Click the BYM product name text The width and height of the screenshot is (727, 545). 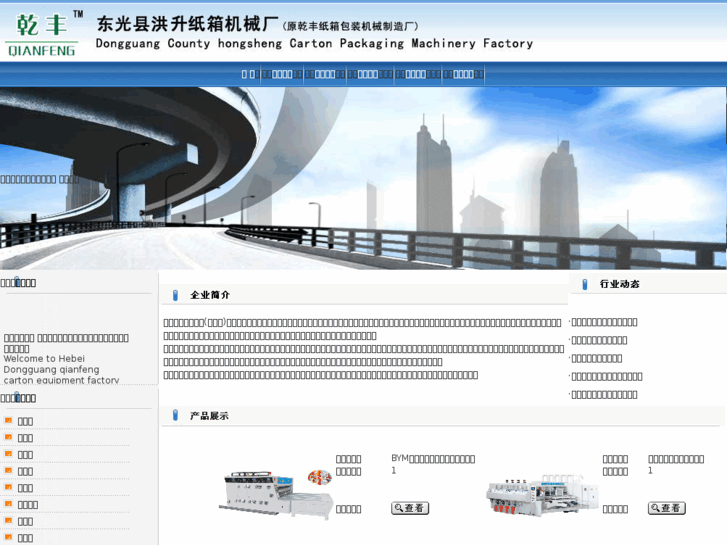pyautogui.click(x=433, y=459)
